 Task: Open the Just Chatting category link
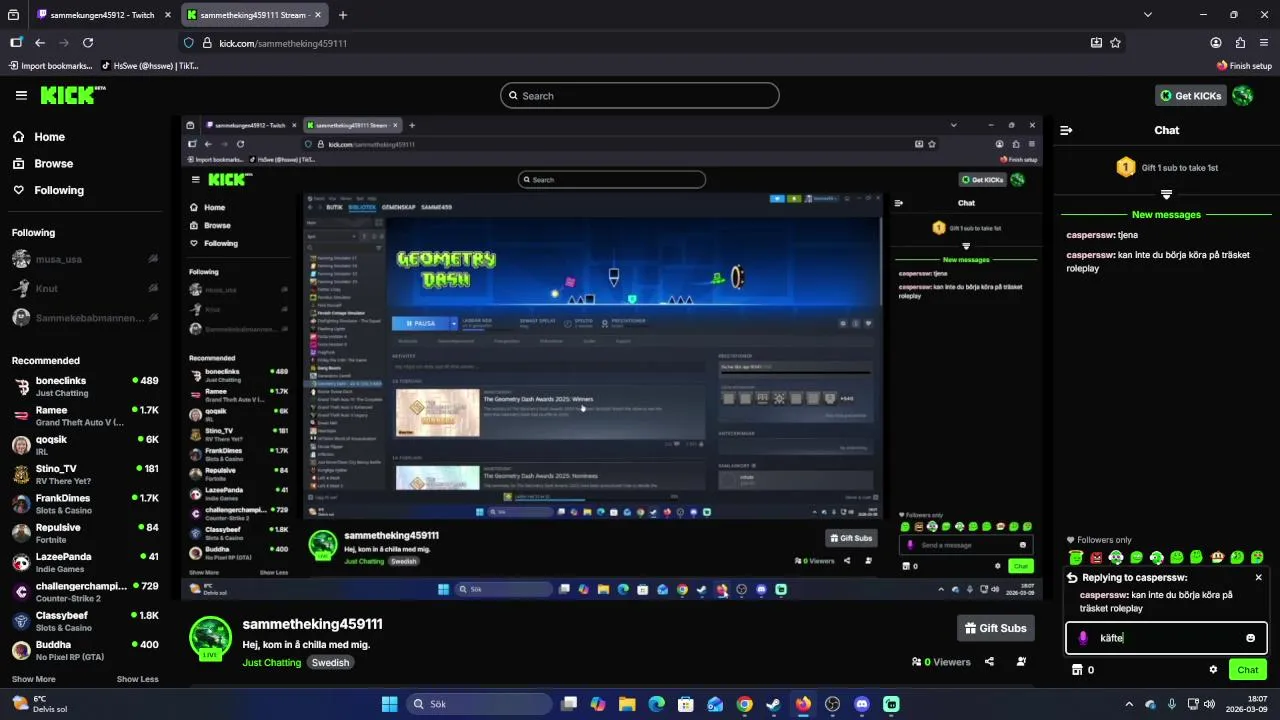271,662
